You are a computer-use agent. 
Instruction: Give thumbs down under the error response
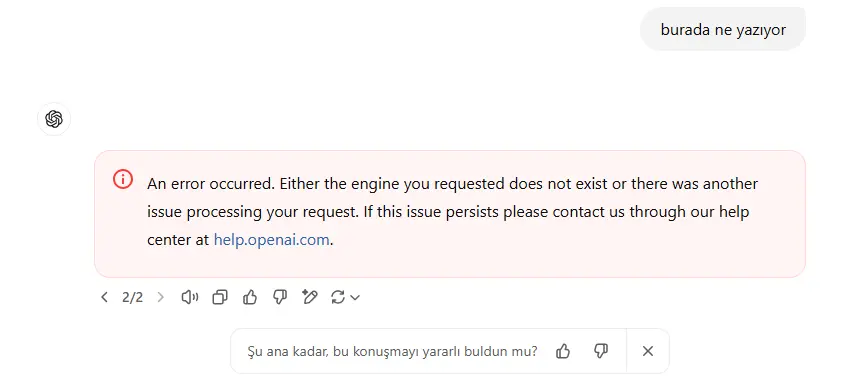(280, 298)
